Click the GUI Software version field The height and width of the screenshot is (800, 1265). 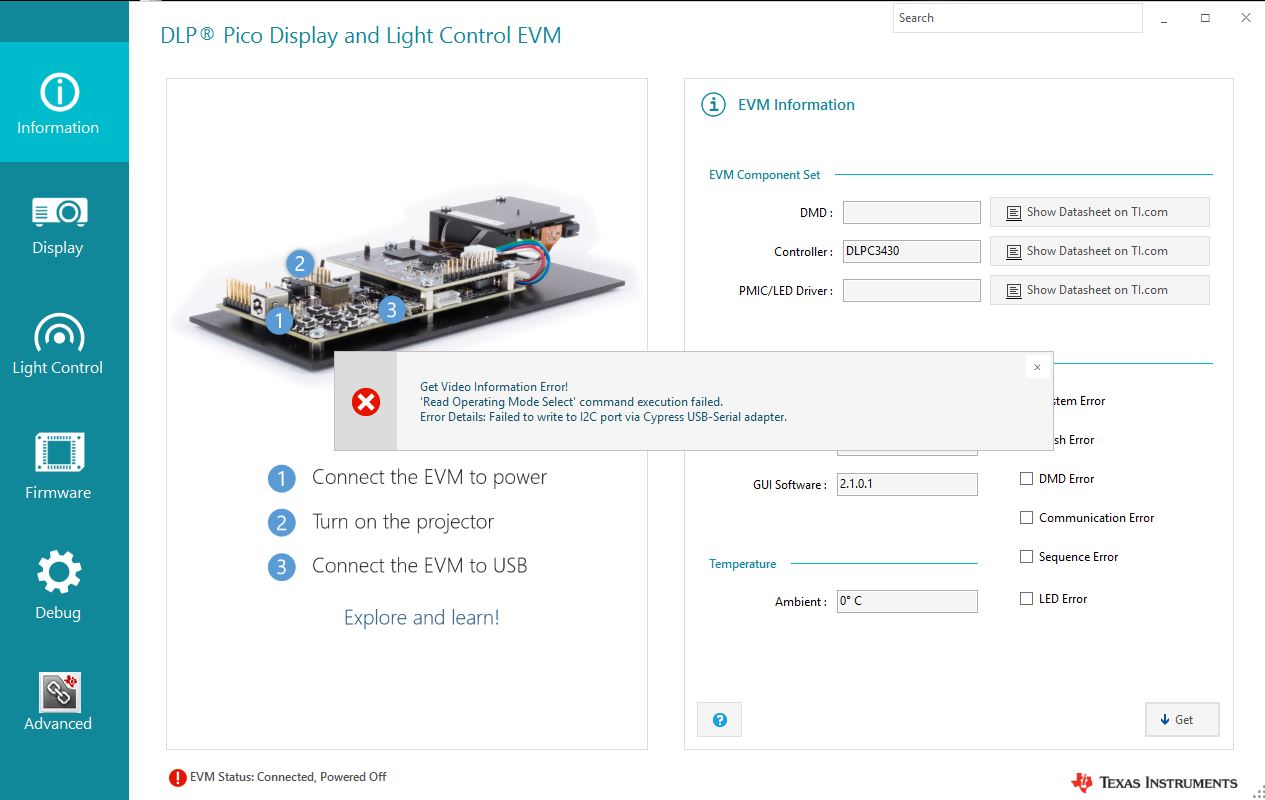pyautogui.click(x=907, y=484)
